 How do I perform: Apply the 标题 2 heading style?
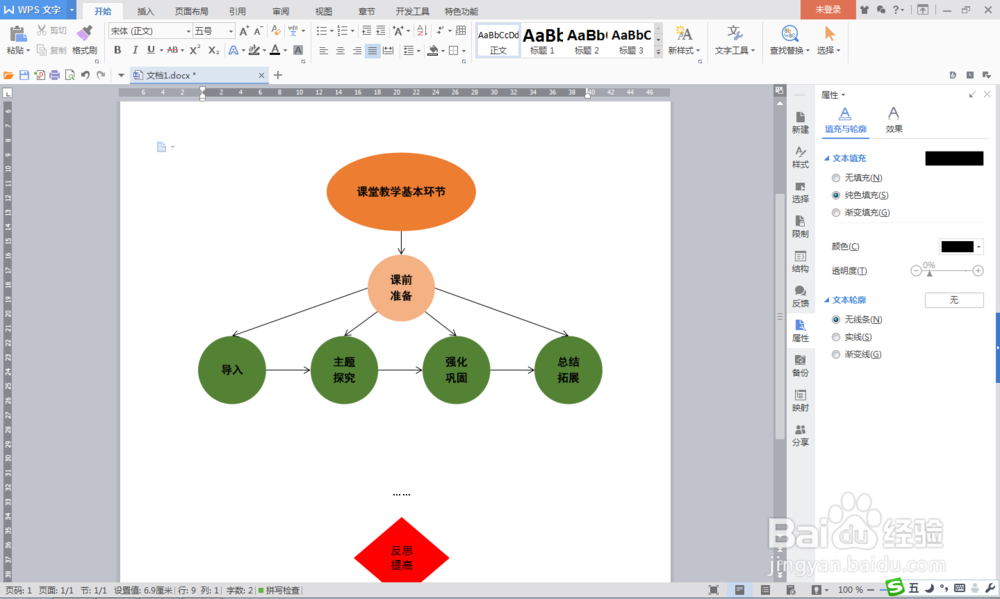[587, 41]
